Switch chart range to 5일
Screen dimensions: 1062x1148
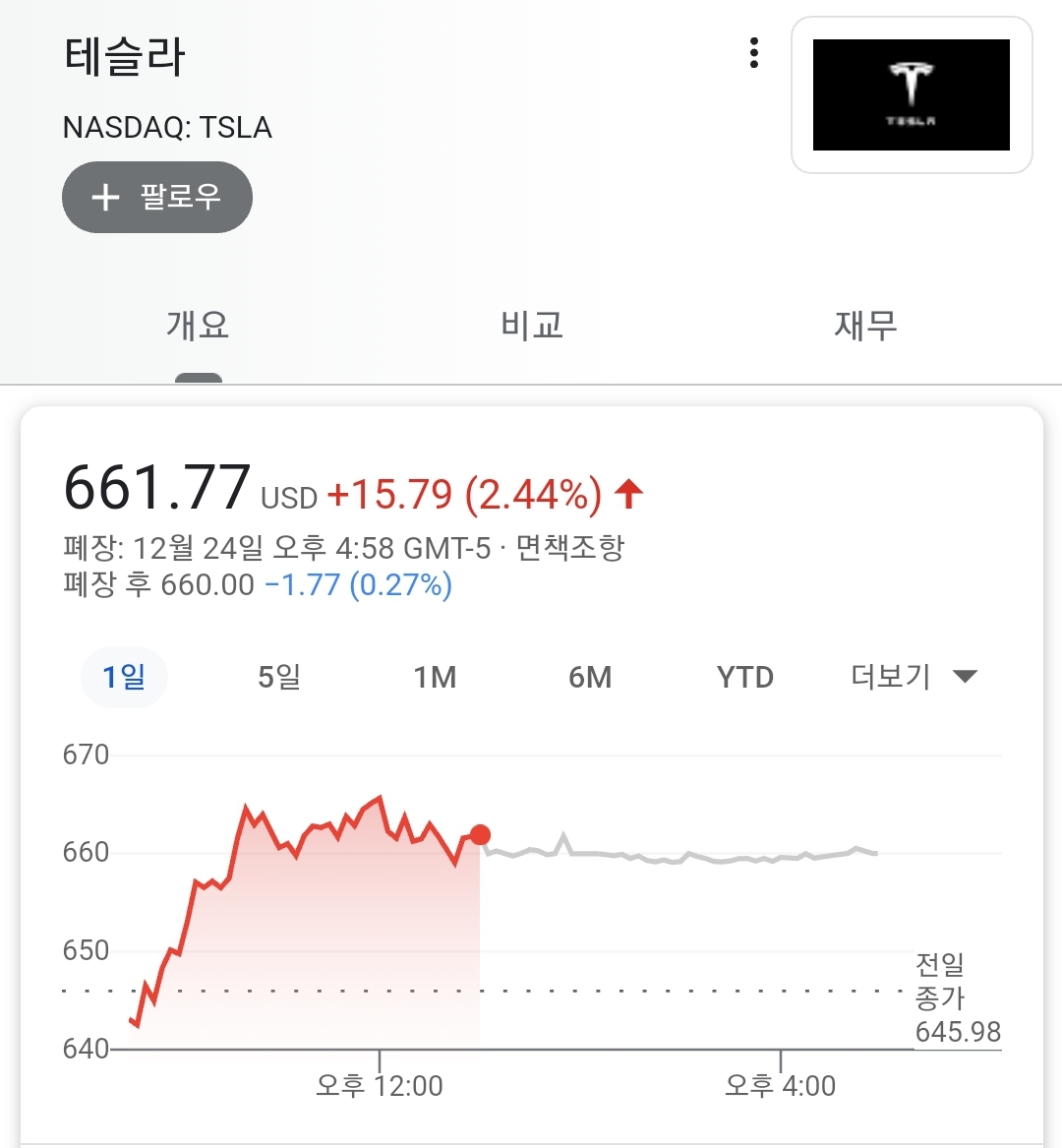click(x=279, y=677)
